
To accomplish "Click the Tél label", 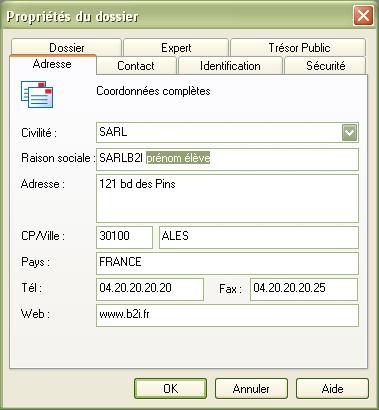I will tap(31, 288).
